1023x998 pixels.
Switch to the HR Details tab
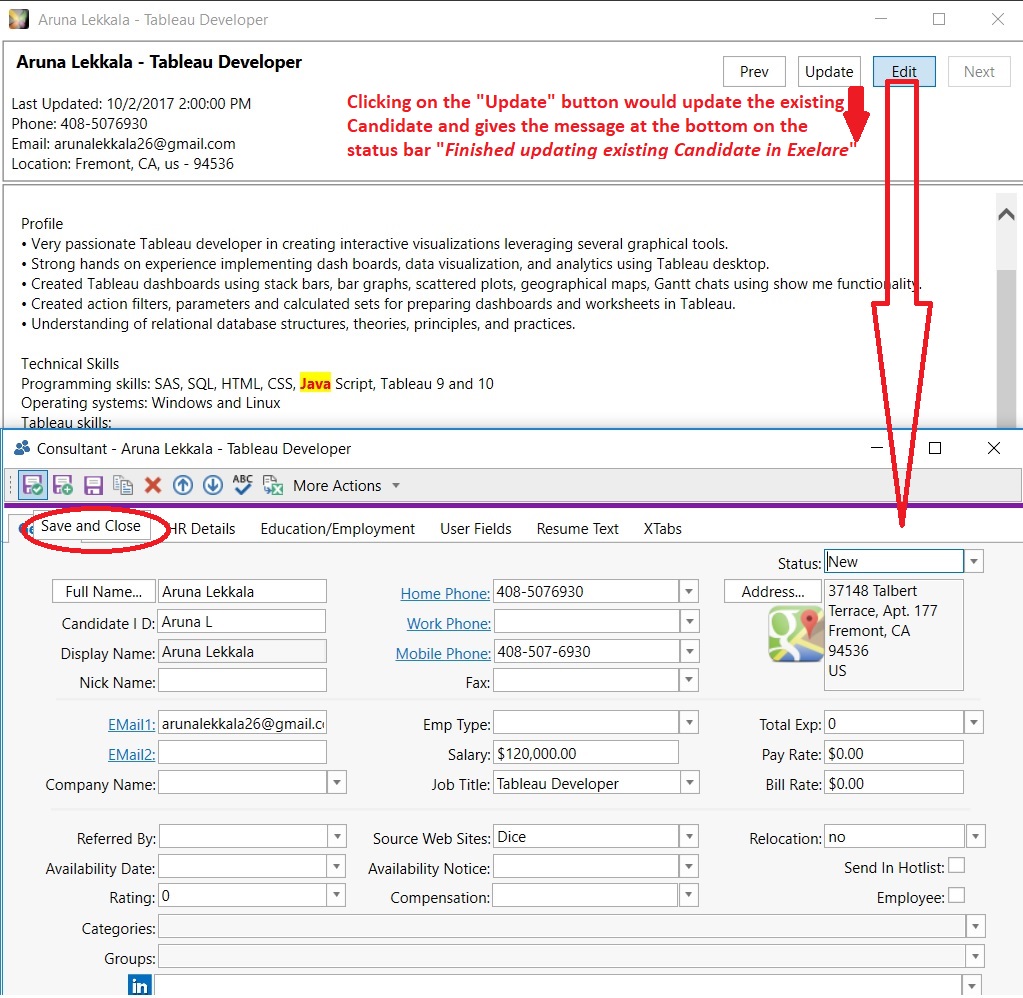point(202,529)
